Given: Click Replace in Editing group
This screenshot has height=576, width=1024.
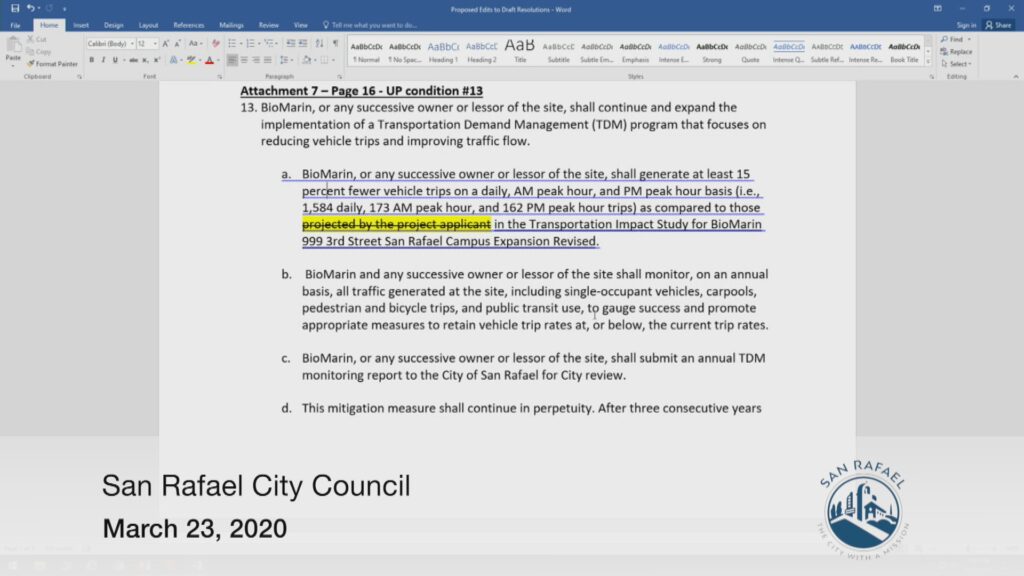Looking at the screenshot, I should (x=956, y=52).
